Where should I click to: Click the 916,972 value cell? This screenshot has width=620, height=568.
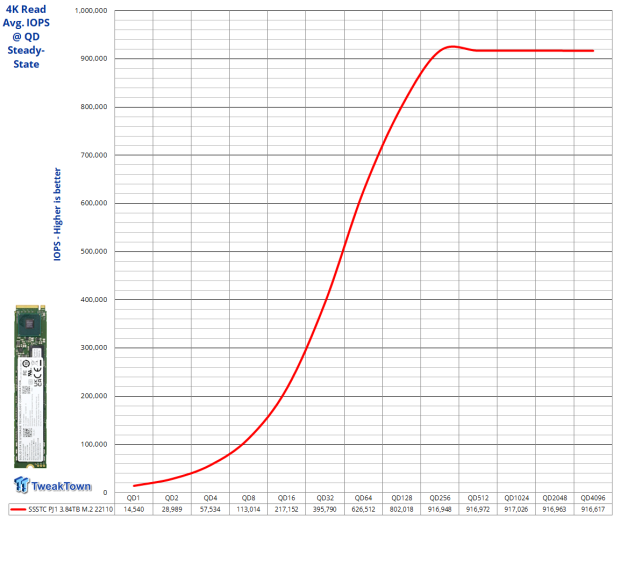[x=478, y=509]
